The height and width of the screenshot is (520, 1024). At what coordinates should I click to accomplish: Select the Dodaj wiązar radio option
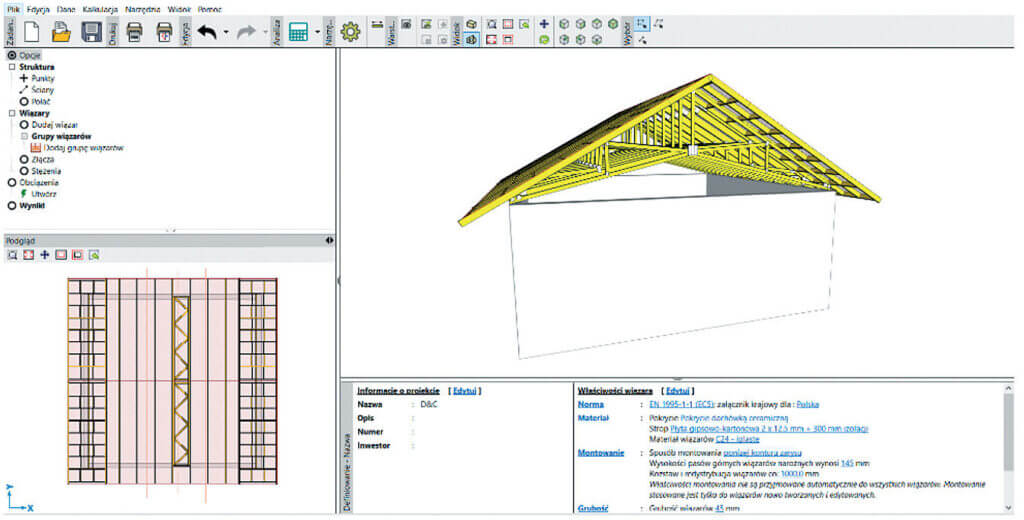24,124
